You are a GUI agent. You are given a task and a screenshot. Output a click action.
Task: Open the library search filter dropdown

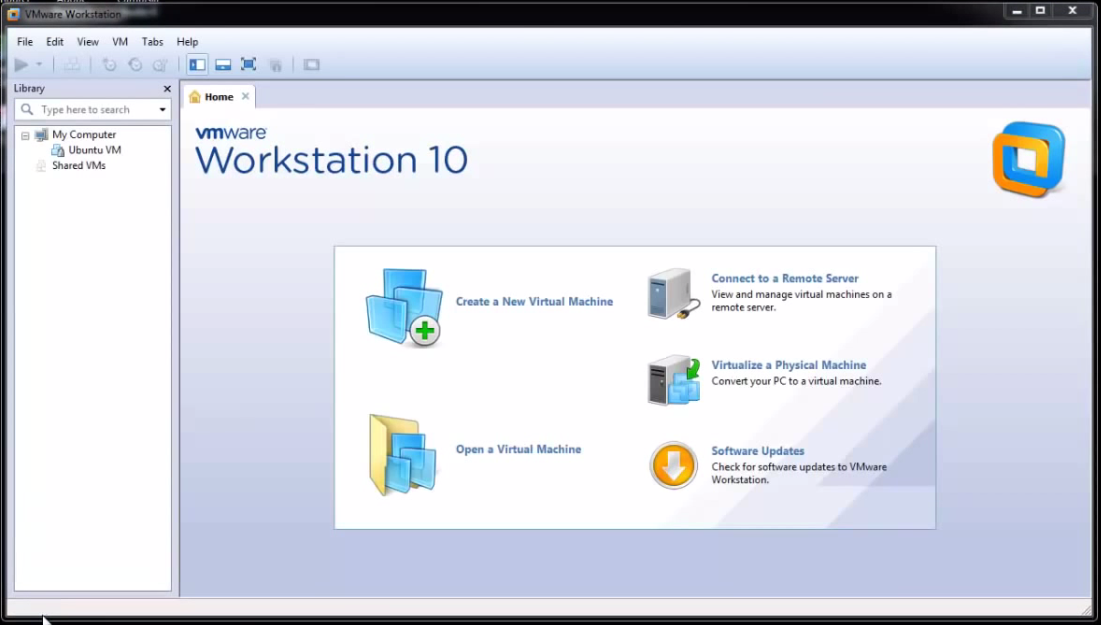click(162, 110)
